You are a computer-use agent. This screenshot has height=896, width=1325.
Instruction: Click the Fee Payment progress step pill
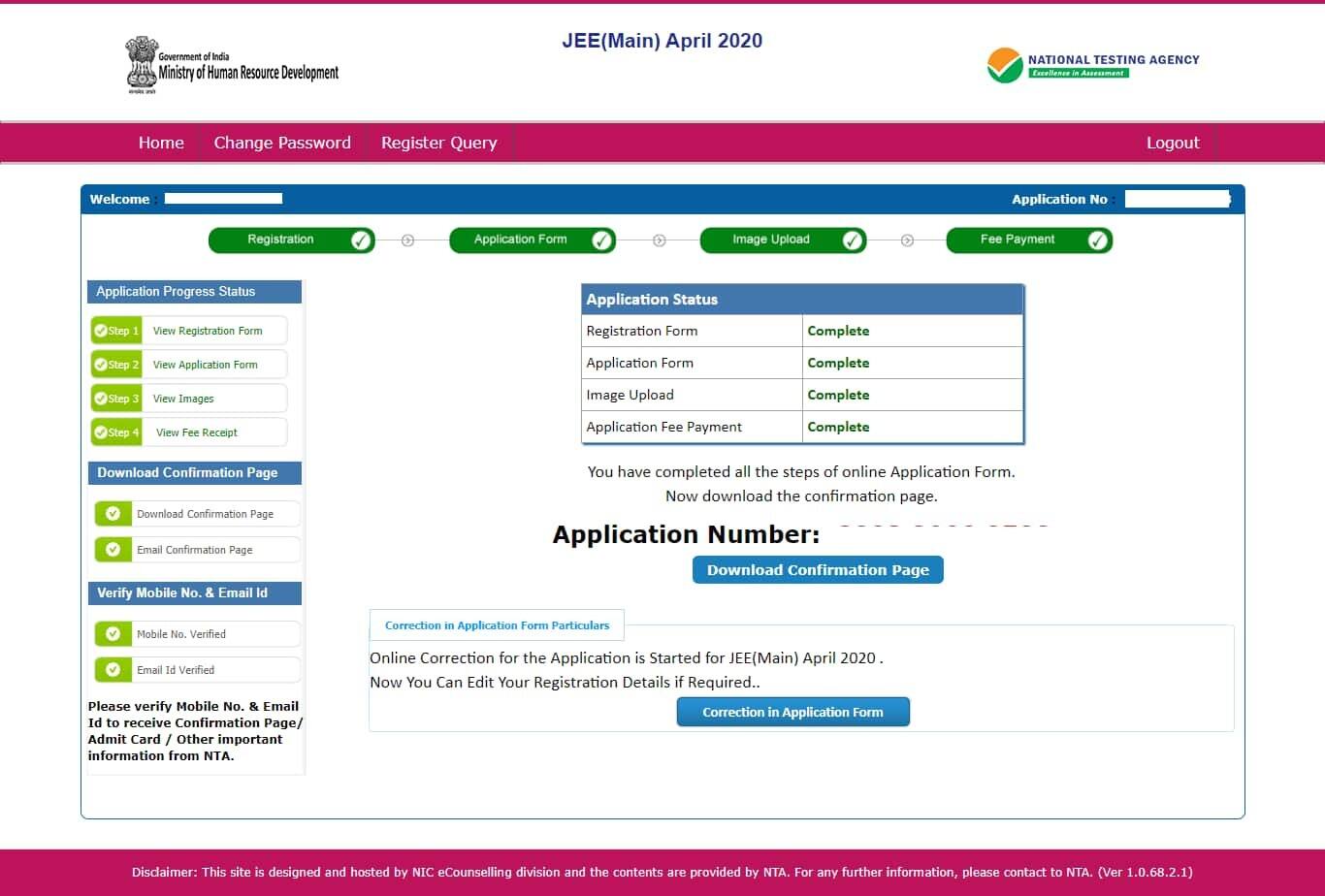coord(1029,240)
